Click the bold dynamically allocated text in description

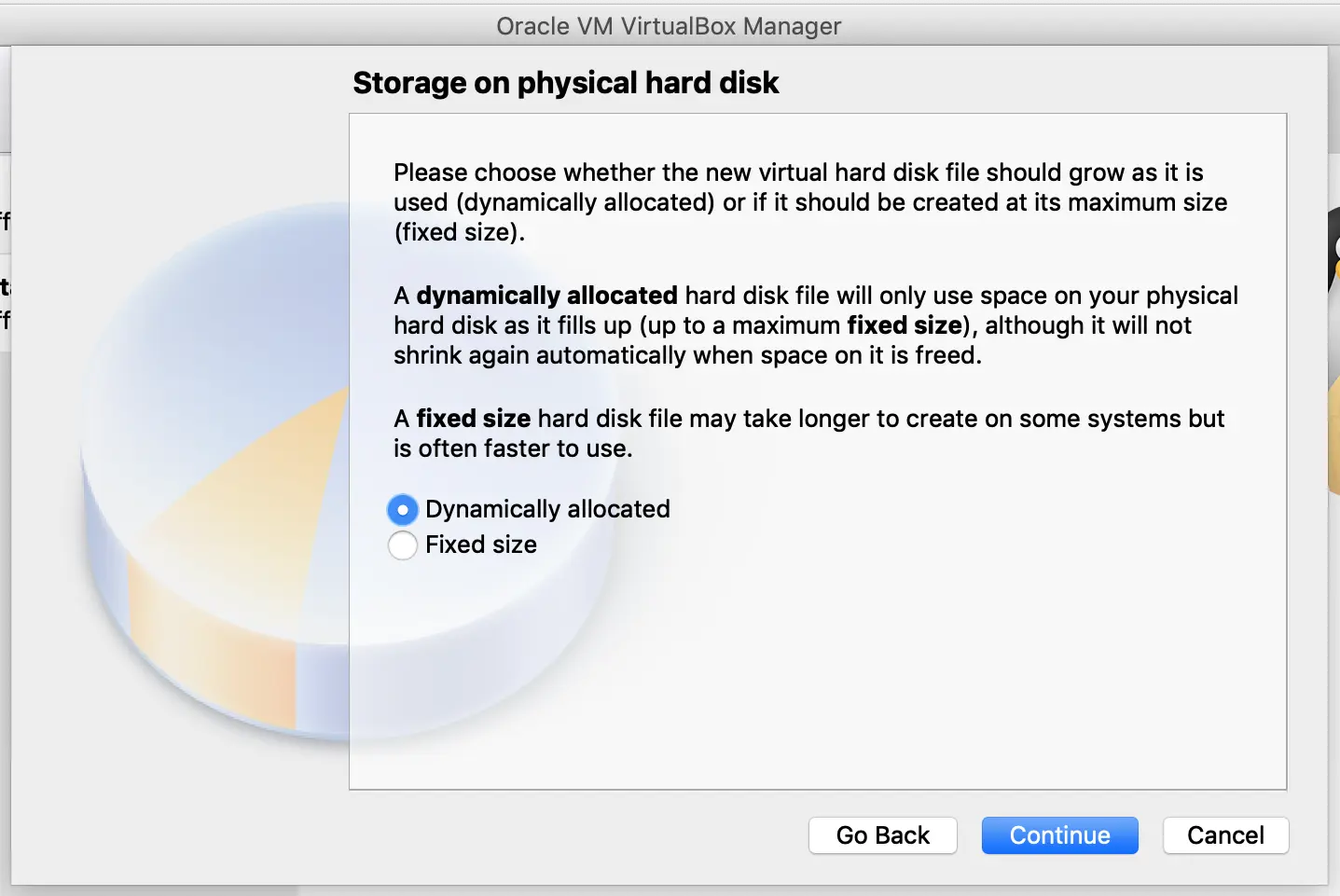pyautogui.click(x=547, y=296)
